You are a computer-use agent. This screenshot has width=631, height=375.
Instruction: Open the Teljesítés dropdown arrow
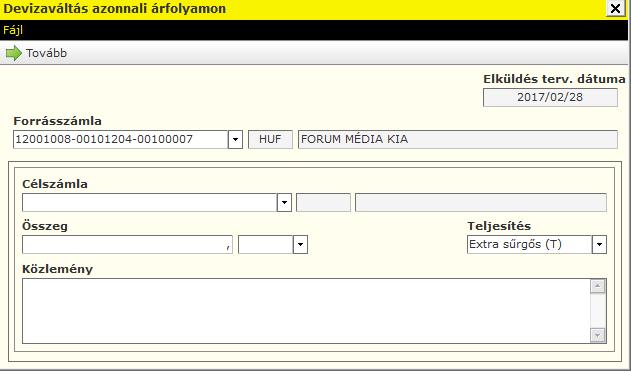point(599,245)
